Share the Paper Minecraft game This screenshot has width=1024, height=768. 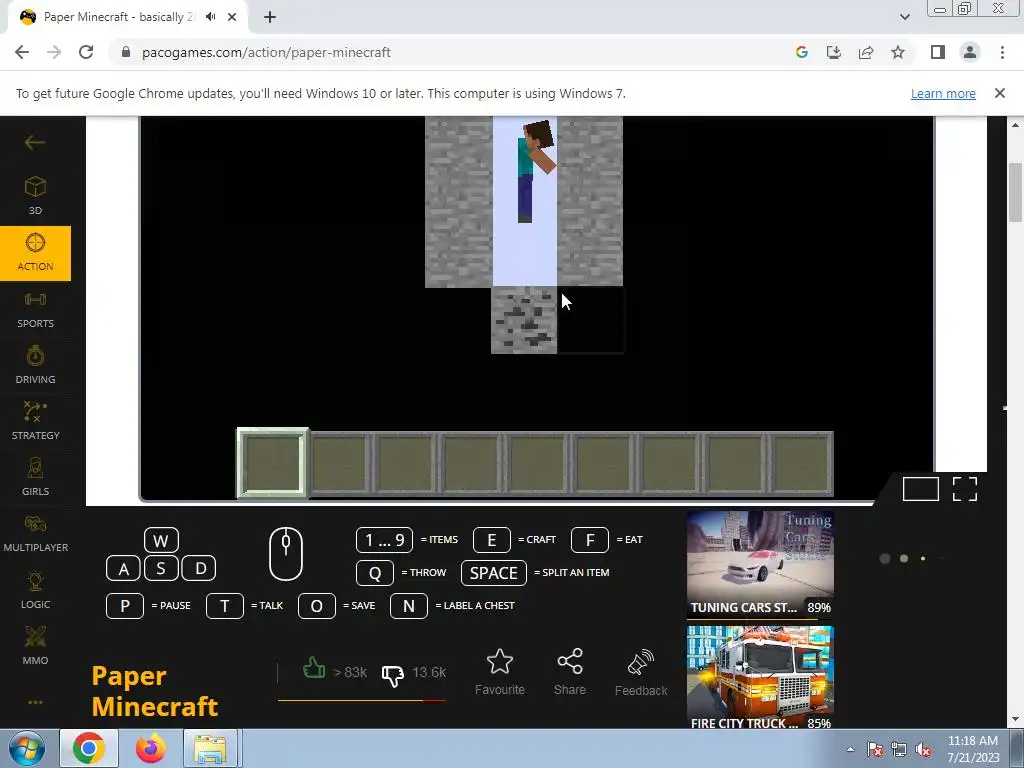[569, 671]
